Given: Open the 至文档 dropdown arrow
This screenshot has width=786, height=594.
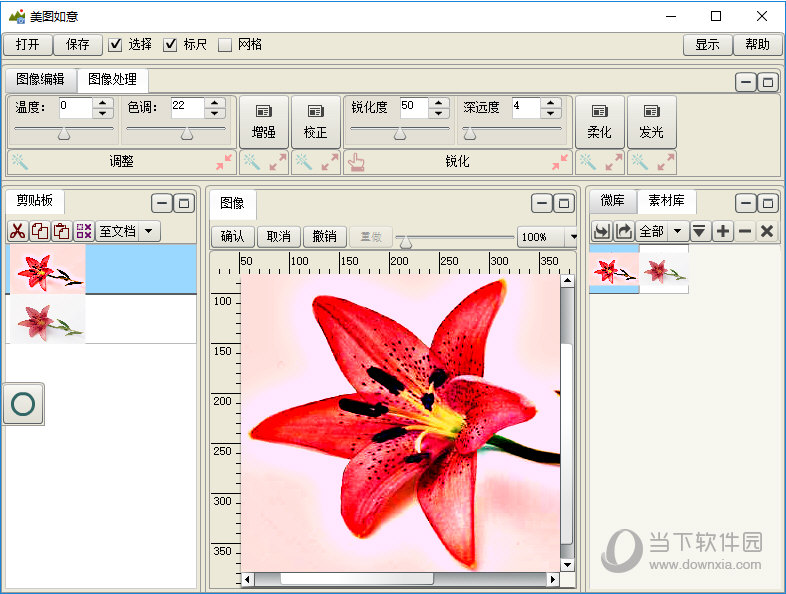Looking at the screenshot, I should (149, 231).
